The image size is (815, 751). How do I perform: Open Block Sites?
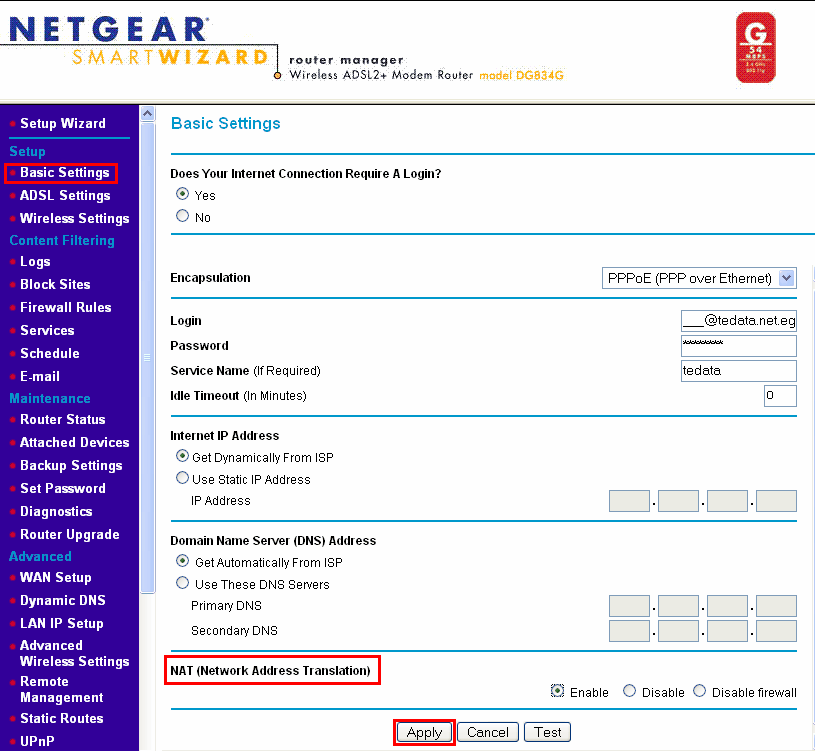tap(55, 284)
